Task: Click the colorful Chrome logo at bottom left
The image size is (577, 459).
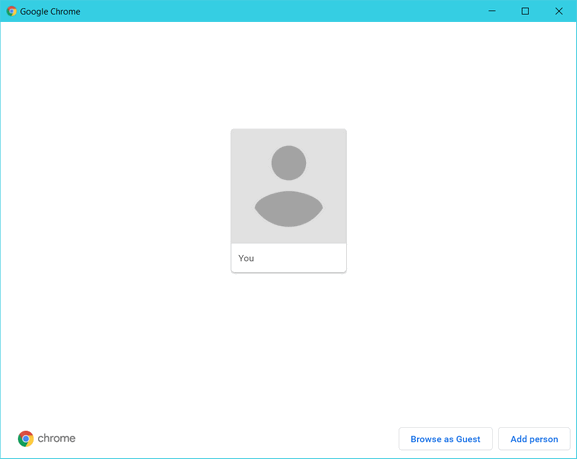Action: pyautogui.click(x=26, y=438)
